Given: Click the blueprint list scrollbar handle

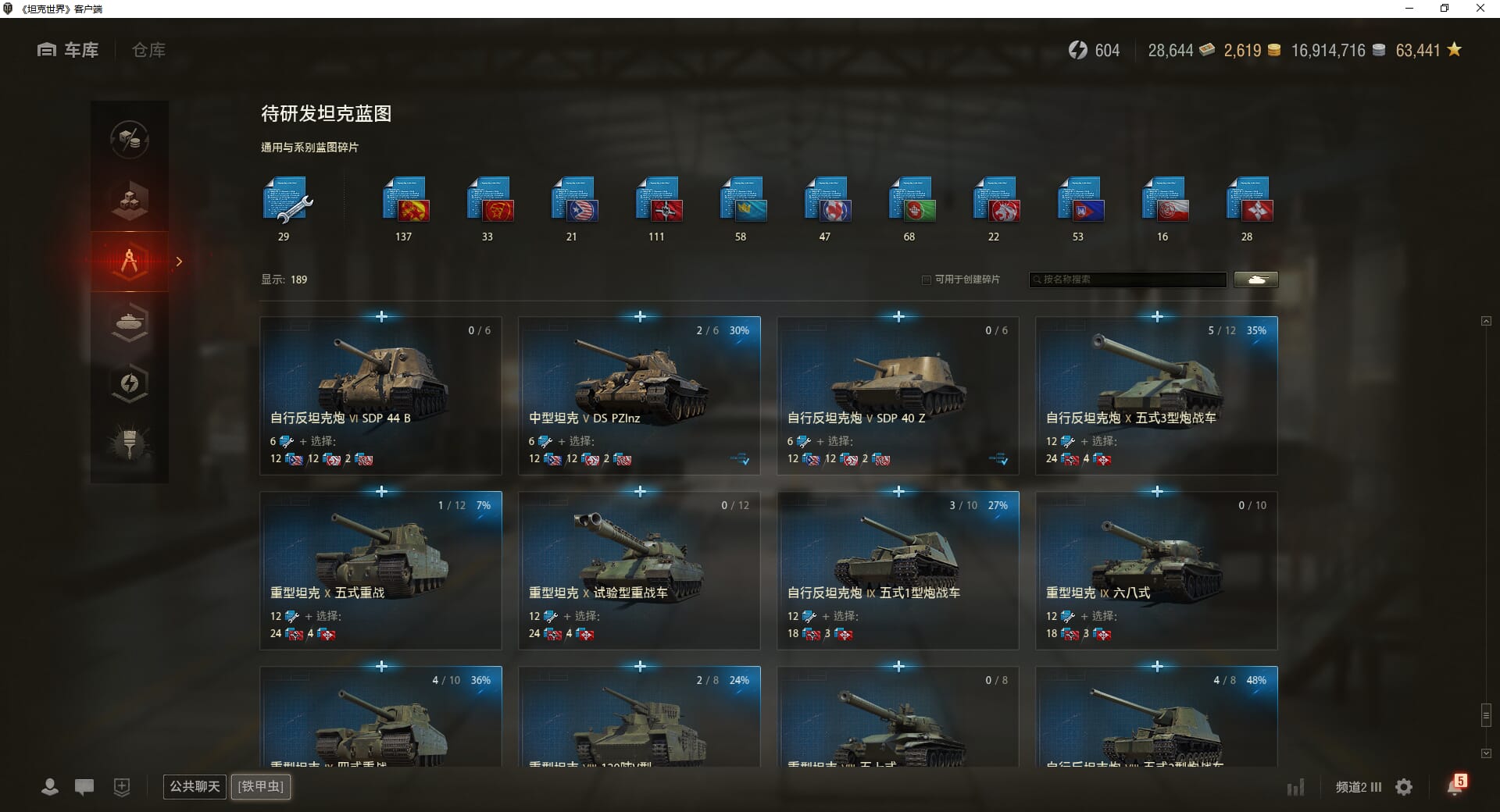Looking at the screenshot, I should coord(1486,715).
